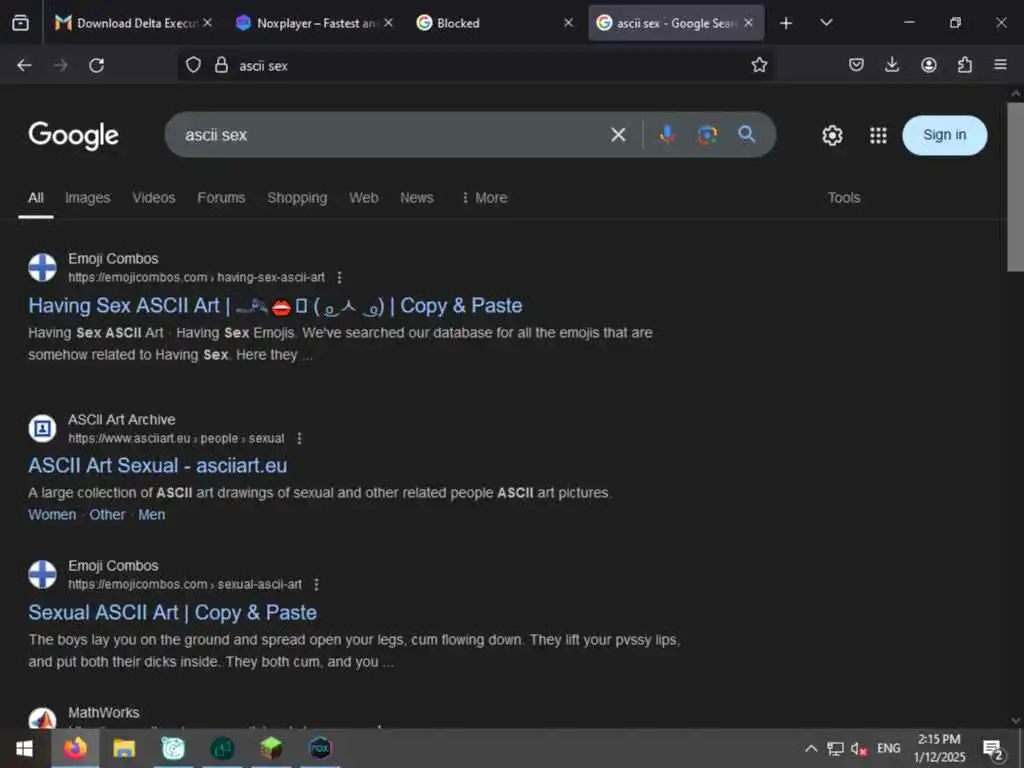Select the Images search tab

tap(88, 198)
